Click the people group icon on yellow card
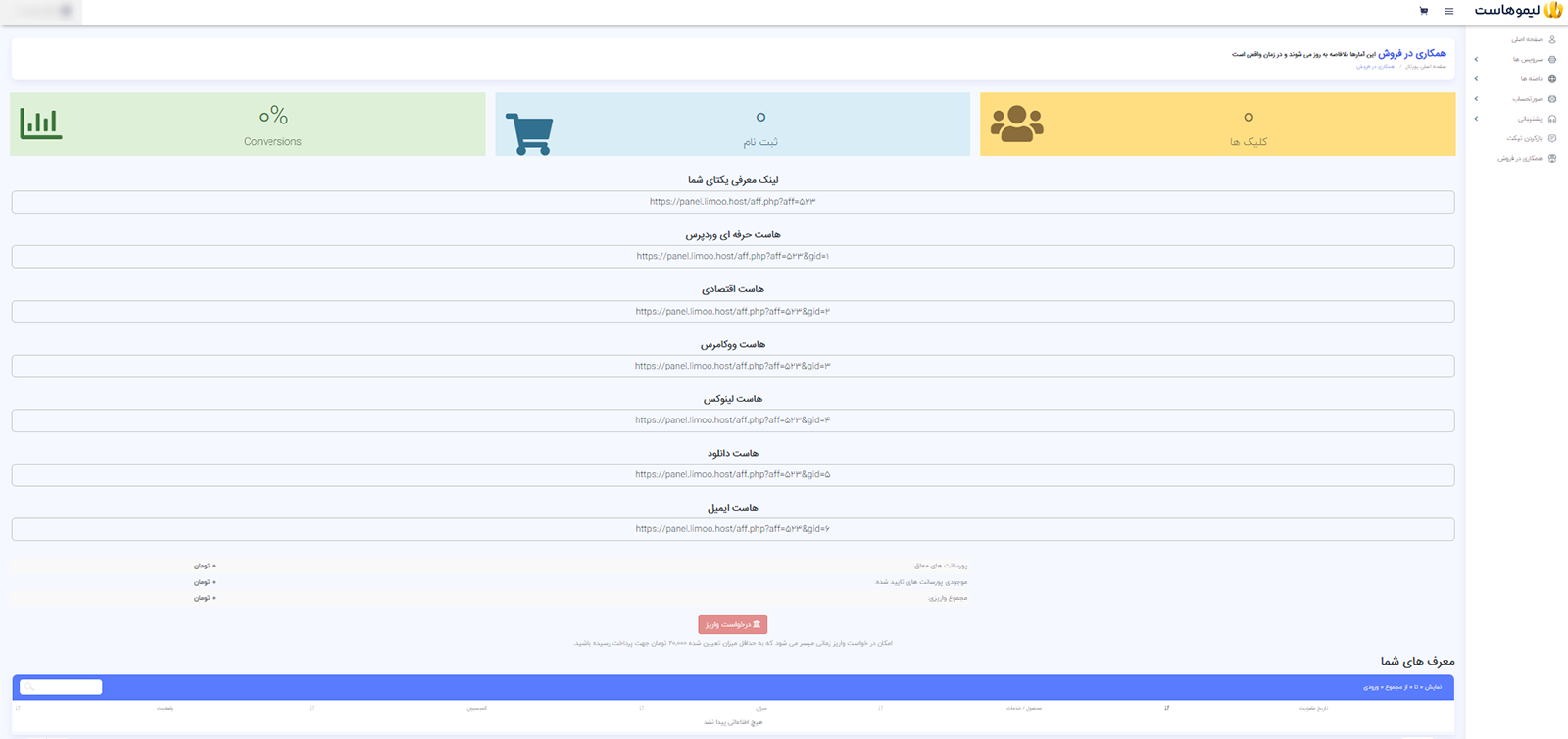 click(x=1016, y=123)
